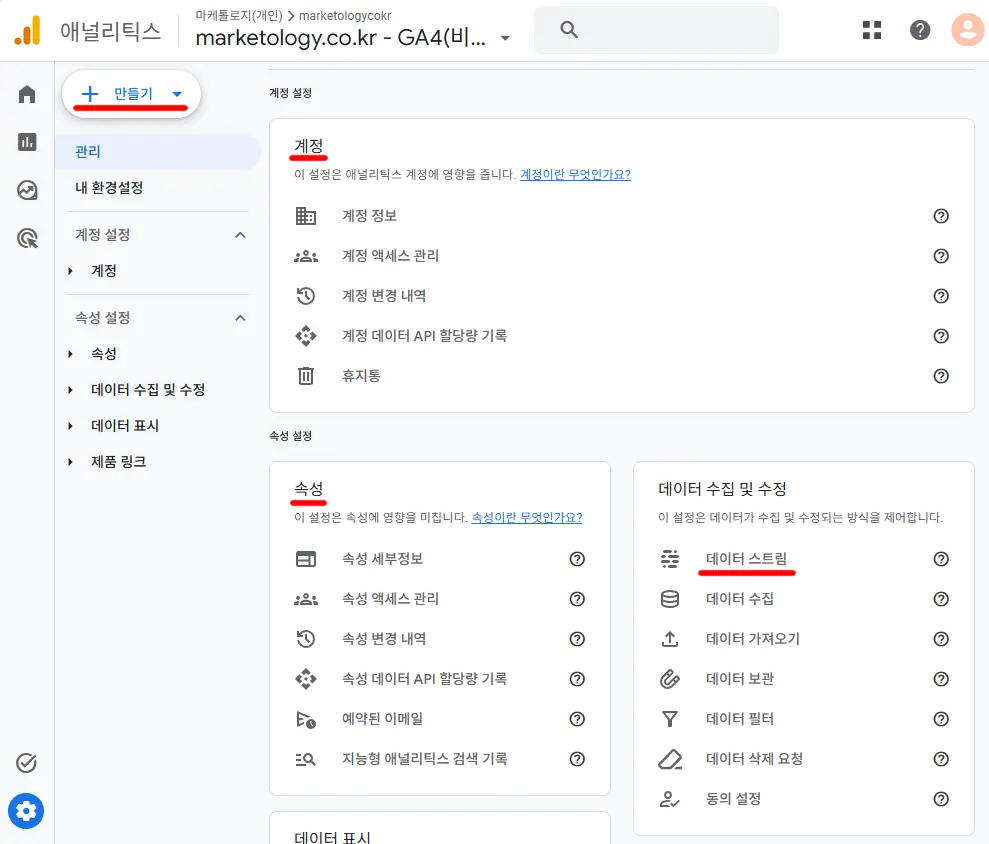Click the Google apps grid icon
This screenshot has width=989, height=844.
[872, 30]
